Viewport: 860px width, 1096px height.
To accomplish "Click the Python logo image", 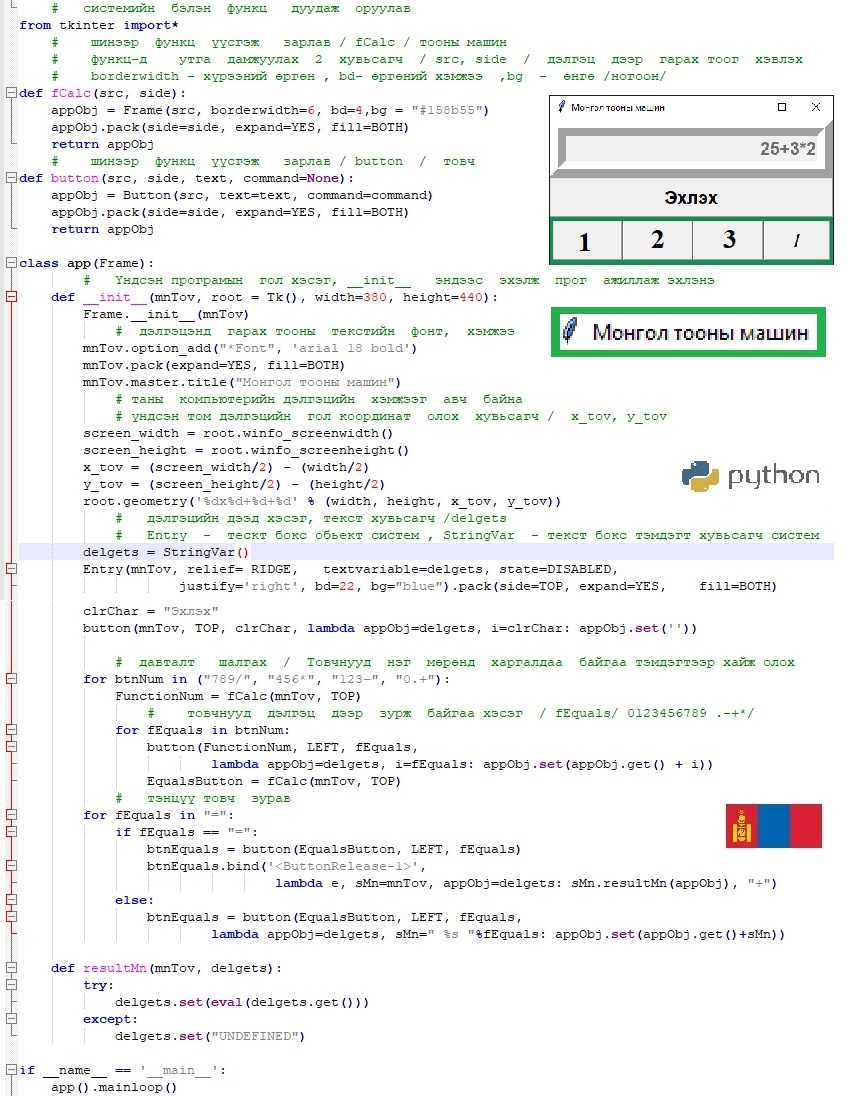I will pos(750,476).
